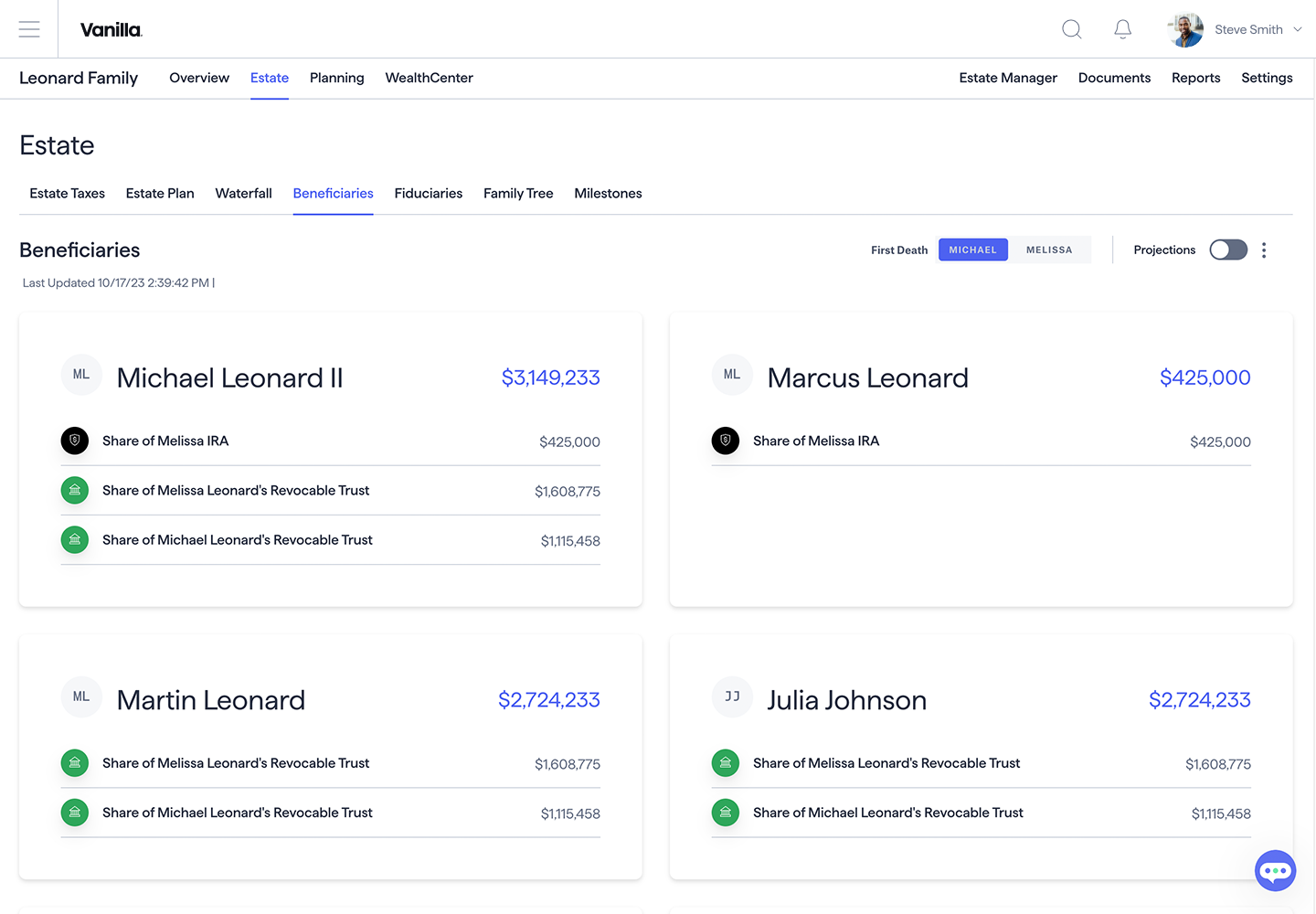Click the search magnifier icon
Image resolution: width=1316 pixels, height=914 pixels.
(1071, 29)
